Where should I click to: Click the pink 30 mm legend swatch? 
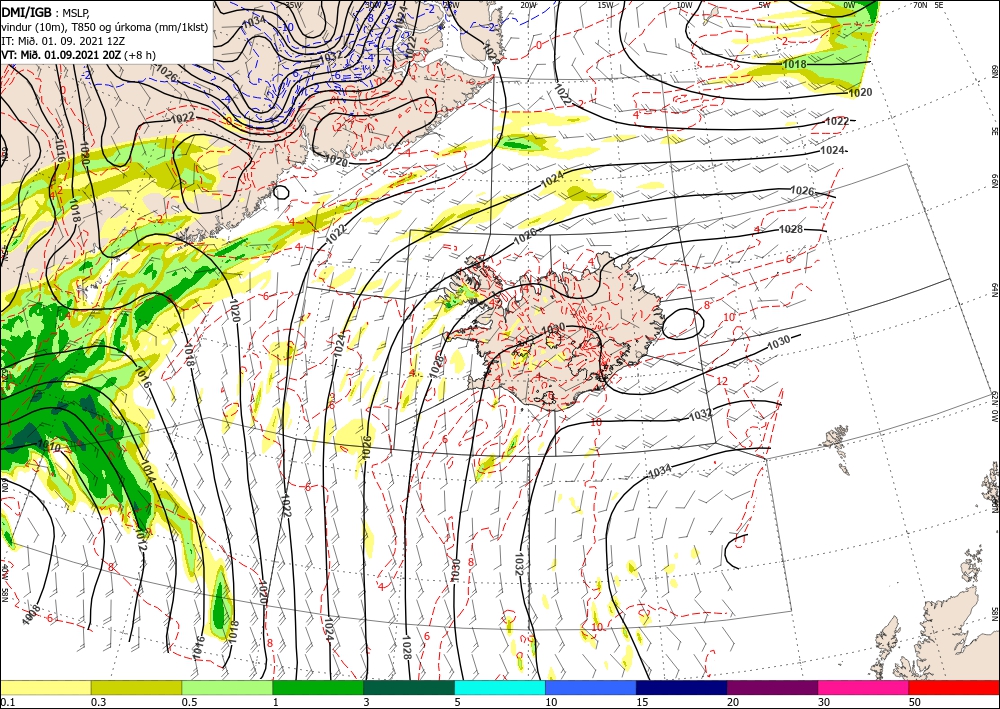[864, 687]
